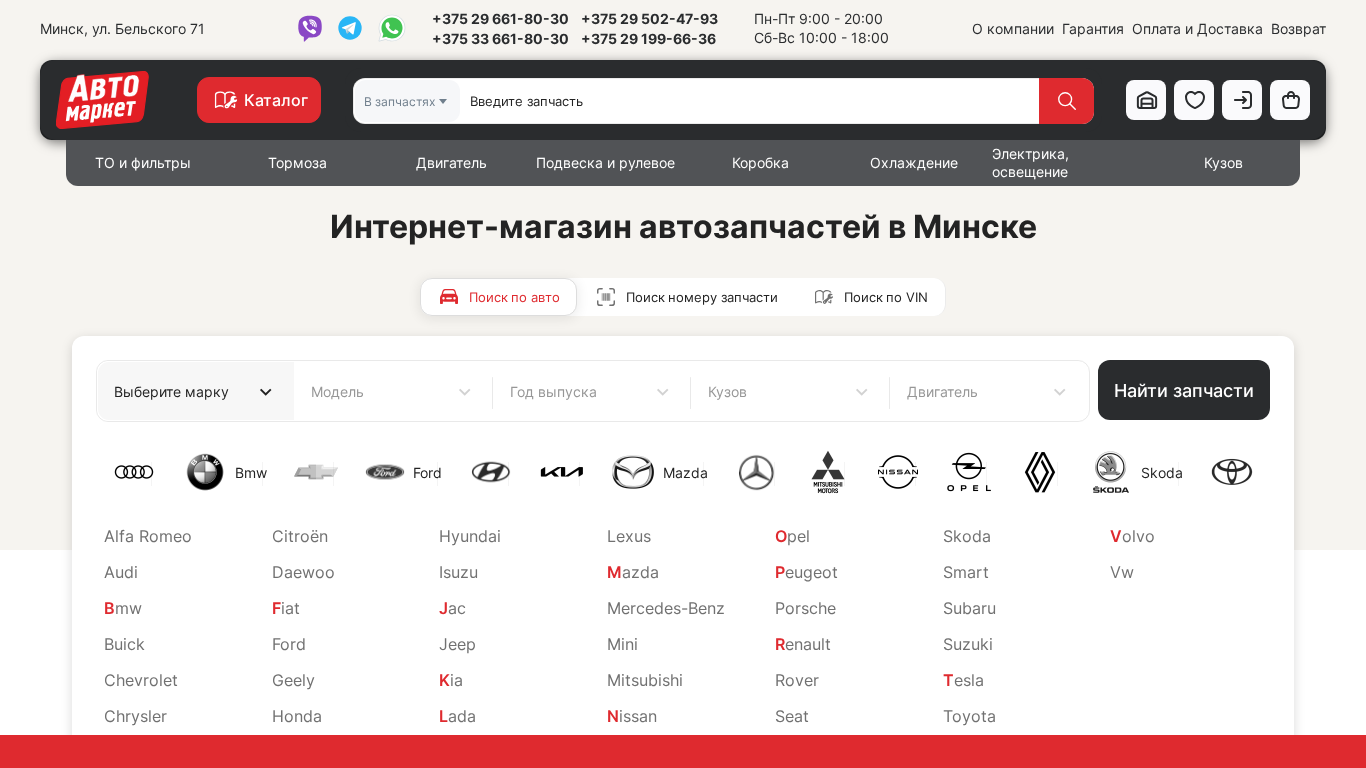This screenshot has width=1366, height=768.
Task: Choose Geely from the brand list
Action: point(293,680)
